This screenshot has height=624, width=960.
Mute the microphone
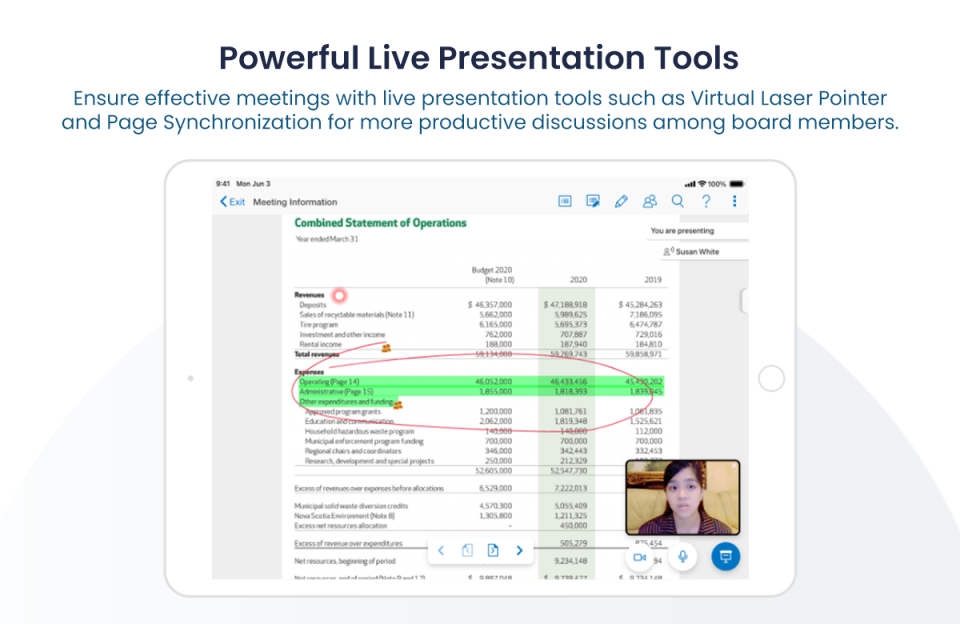pos(681,556)
